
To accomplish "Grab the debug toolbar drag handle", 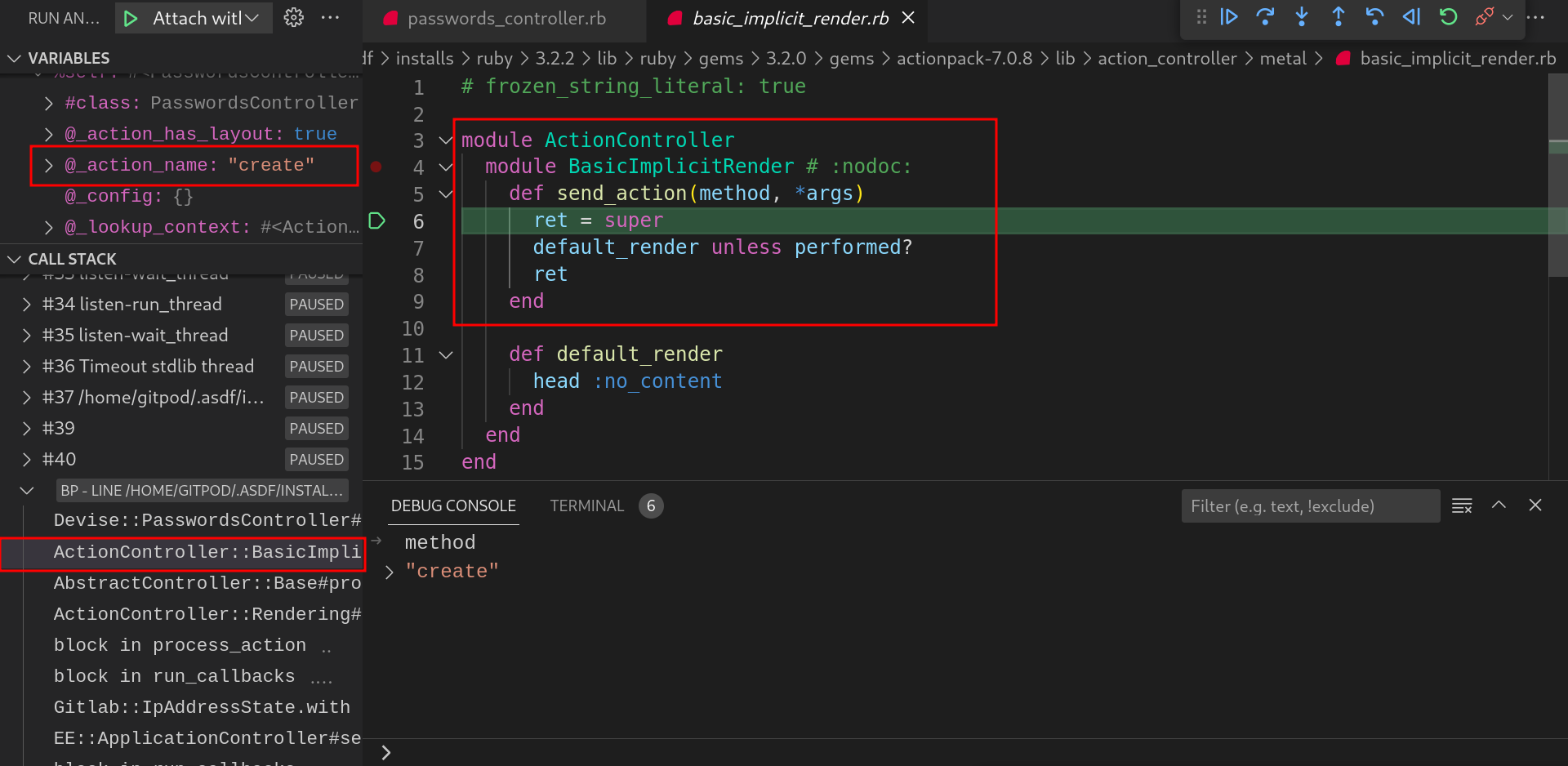I will [1201, 17].
